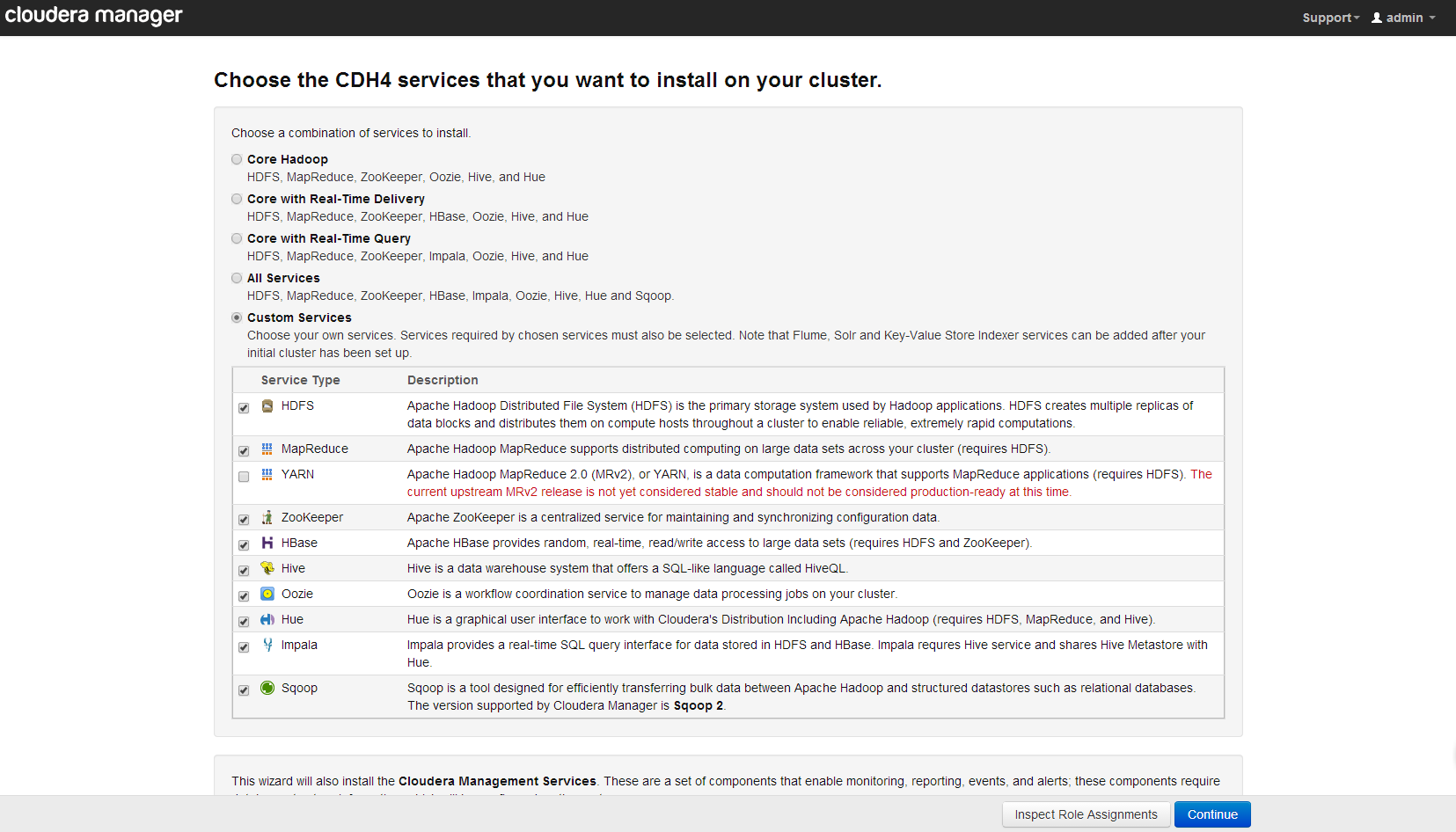
Task: Click the Description column header
Action: click(x=443, y=380)
